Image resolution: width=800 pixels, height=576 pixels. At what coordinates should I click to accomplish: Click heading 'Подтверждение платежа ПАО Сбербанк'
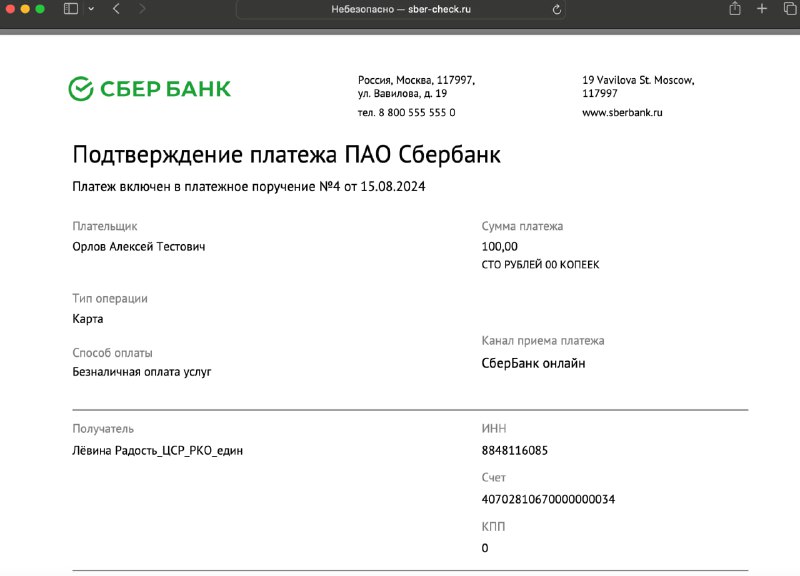pos(286,155)
